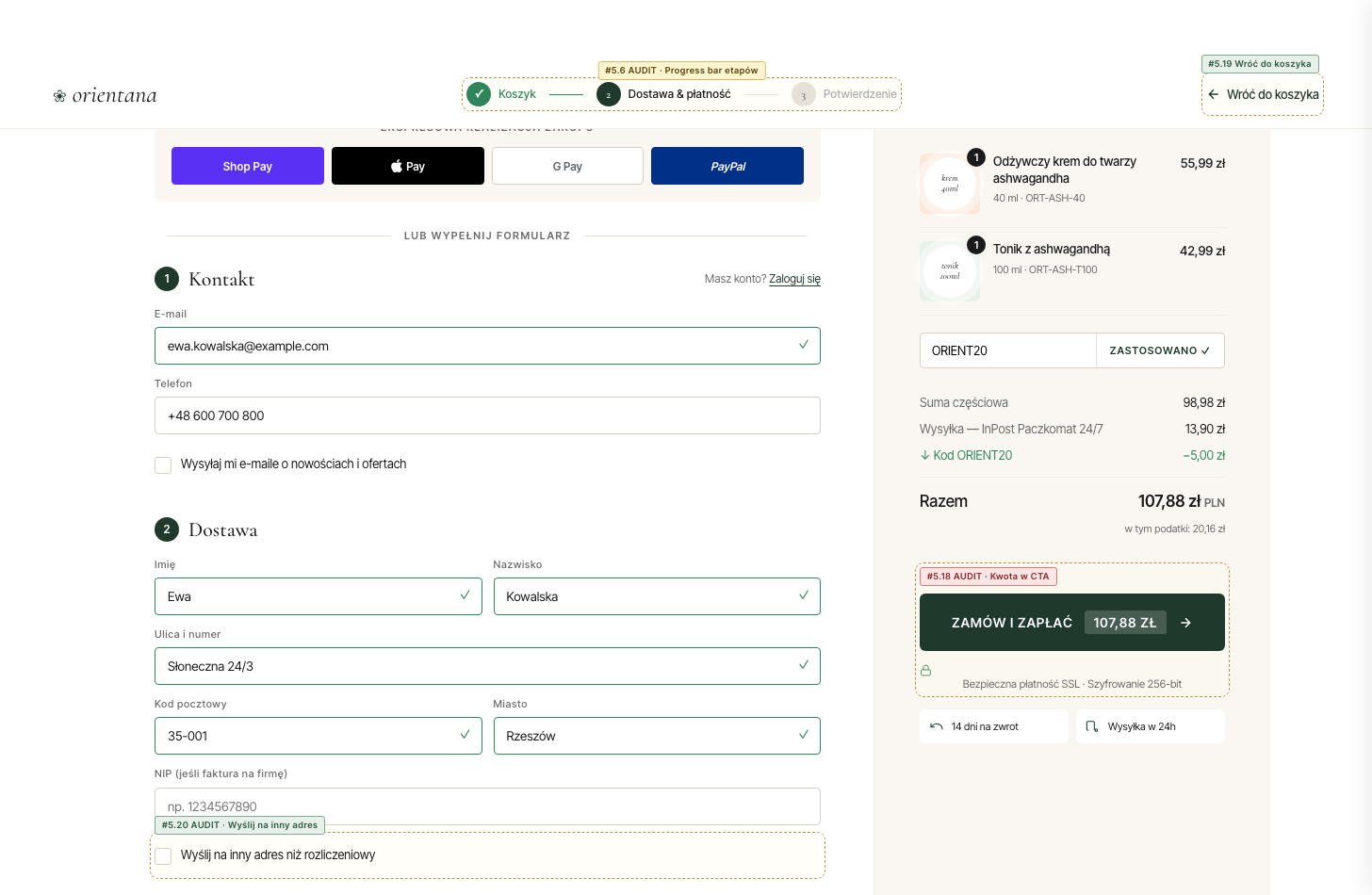Select the PayPal payment button
Screen dimensions: 1372x895
(727, 166)
